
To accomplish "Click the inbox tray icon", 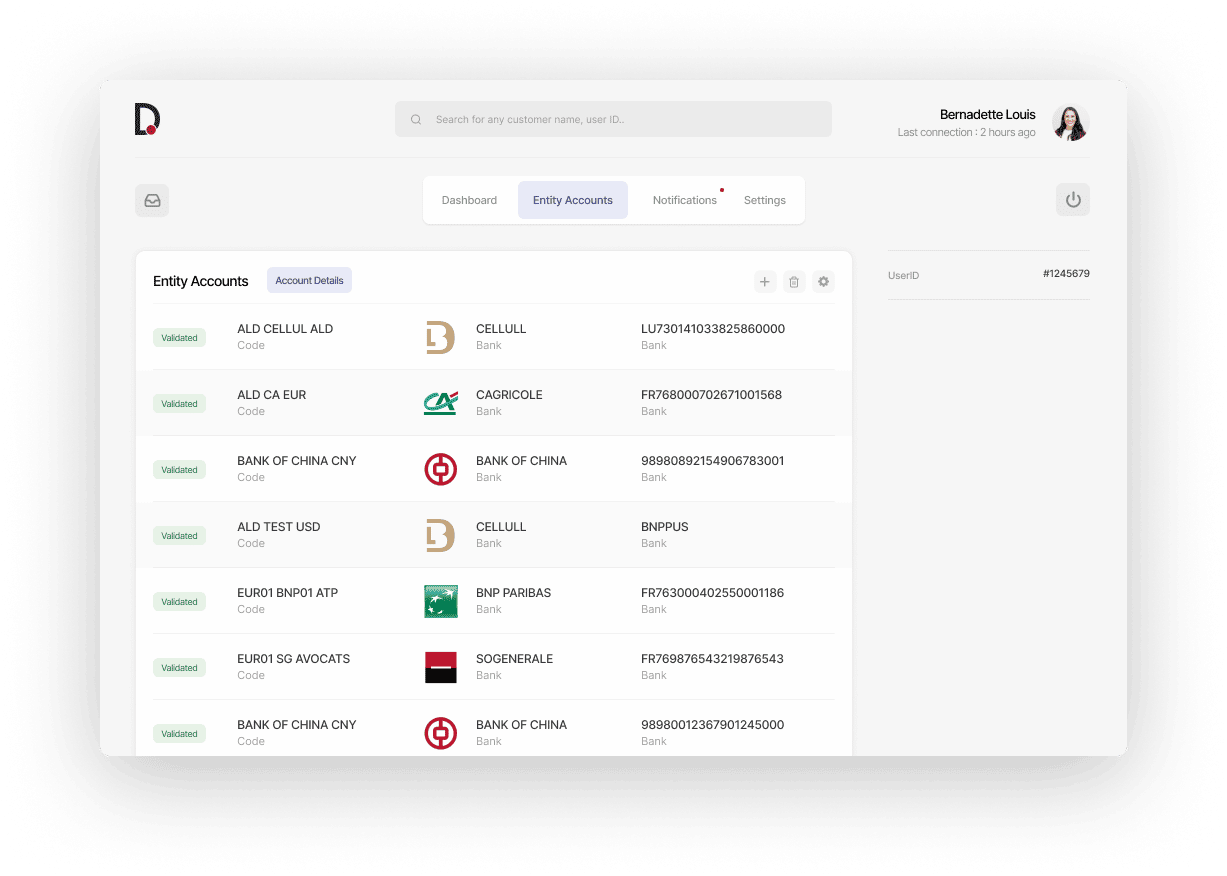I will (x=152, y=200).
